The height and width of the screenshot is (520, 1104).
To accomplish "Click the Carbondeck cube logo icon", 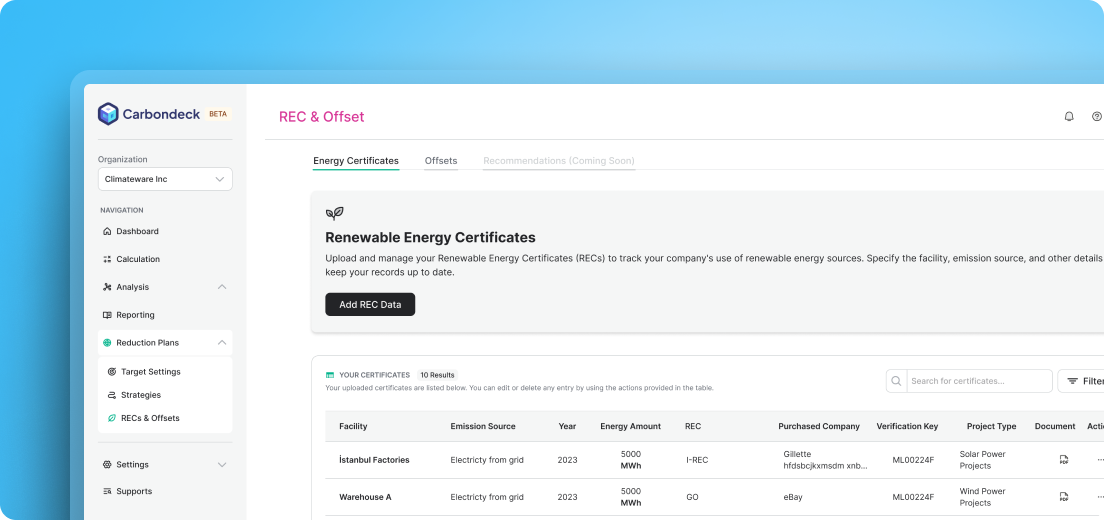I will (x=108, y=114).
